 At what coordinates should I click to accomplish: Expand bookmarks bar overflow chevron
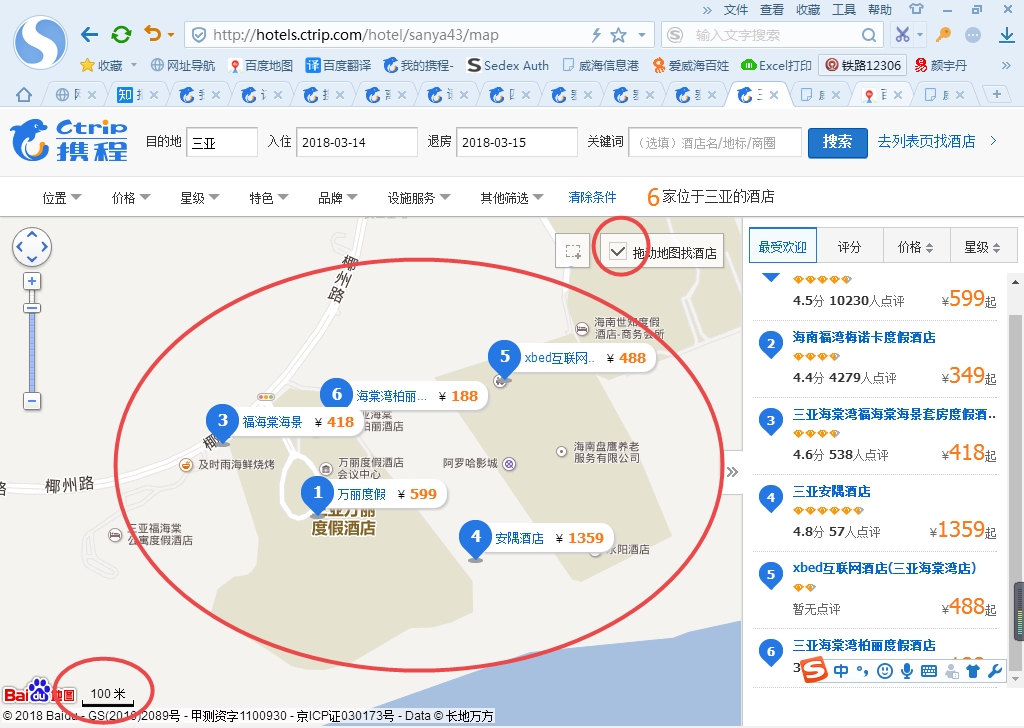1006,65
